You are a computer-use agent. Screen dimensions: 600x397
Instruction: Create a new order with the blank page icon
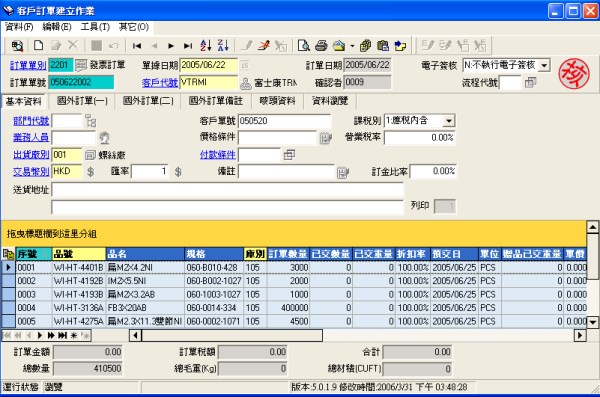(x=38, y=46)
